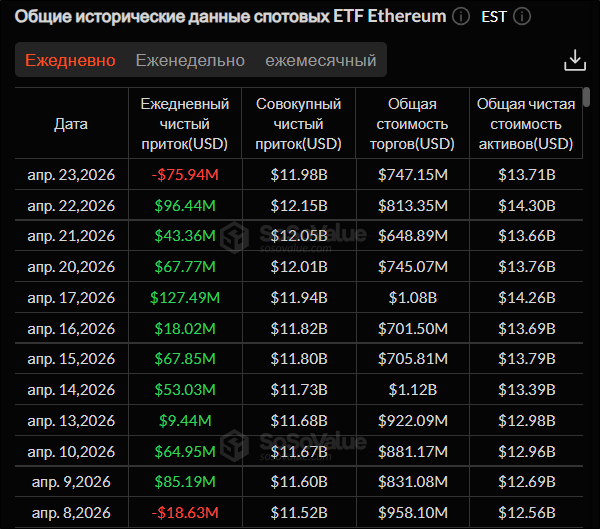Click info icon next to ETF Ethereum title
Screen dimensions: 600x529
point(460,17)
